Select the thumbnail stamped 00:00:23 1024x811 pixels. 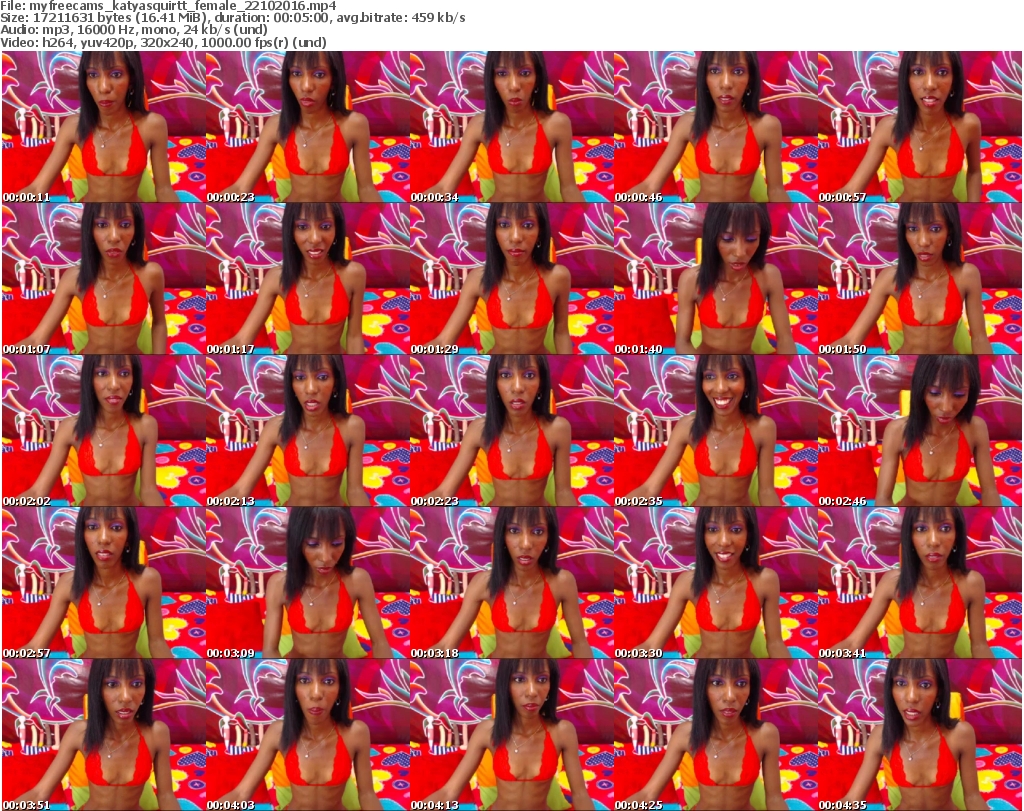click(308, 127)
